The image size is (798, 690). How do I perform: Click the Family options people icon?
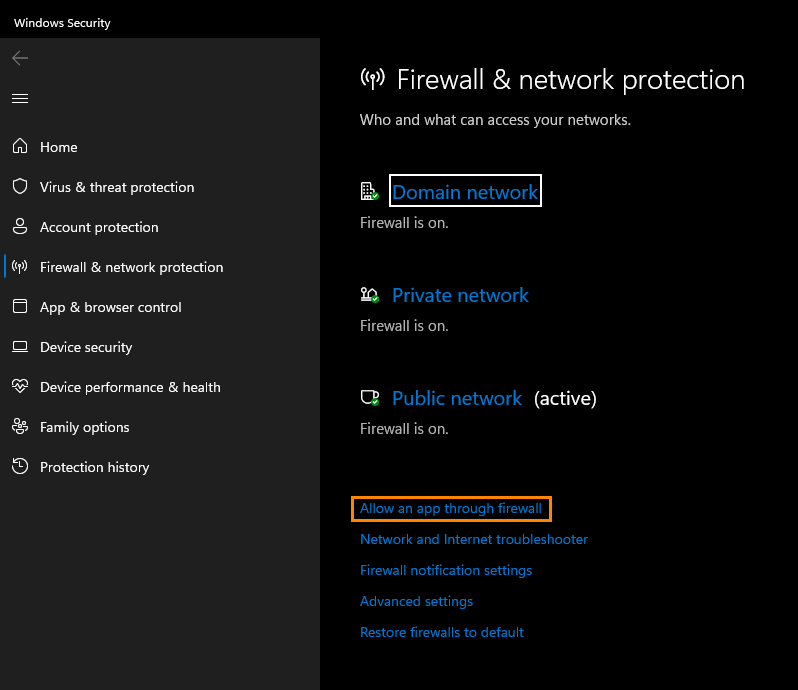[20, 426]
